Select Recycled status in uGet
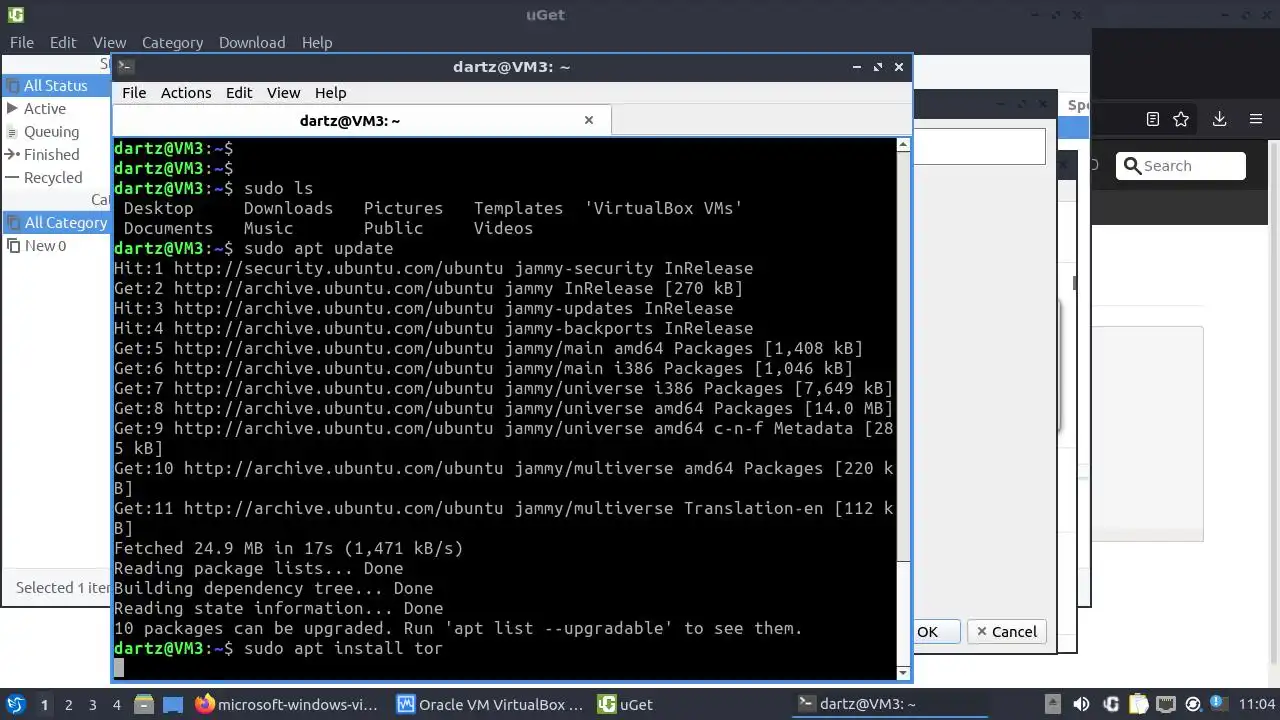 click(x=57, y=177)
